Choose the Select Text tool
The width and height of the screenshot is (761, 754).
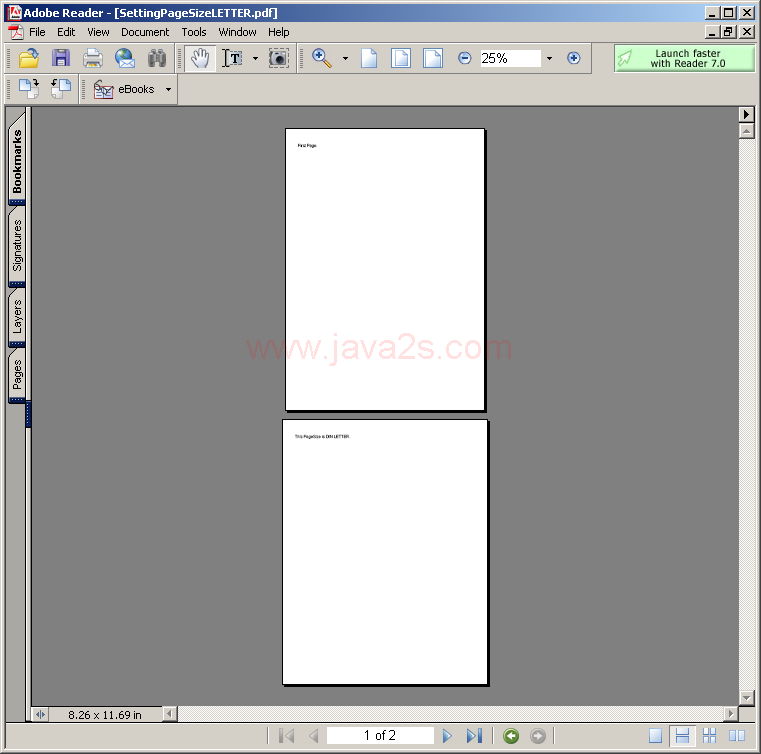point(232,58)
